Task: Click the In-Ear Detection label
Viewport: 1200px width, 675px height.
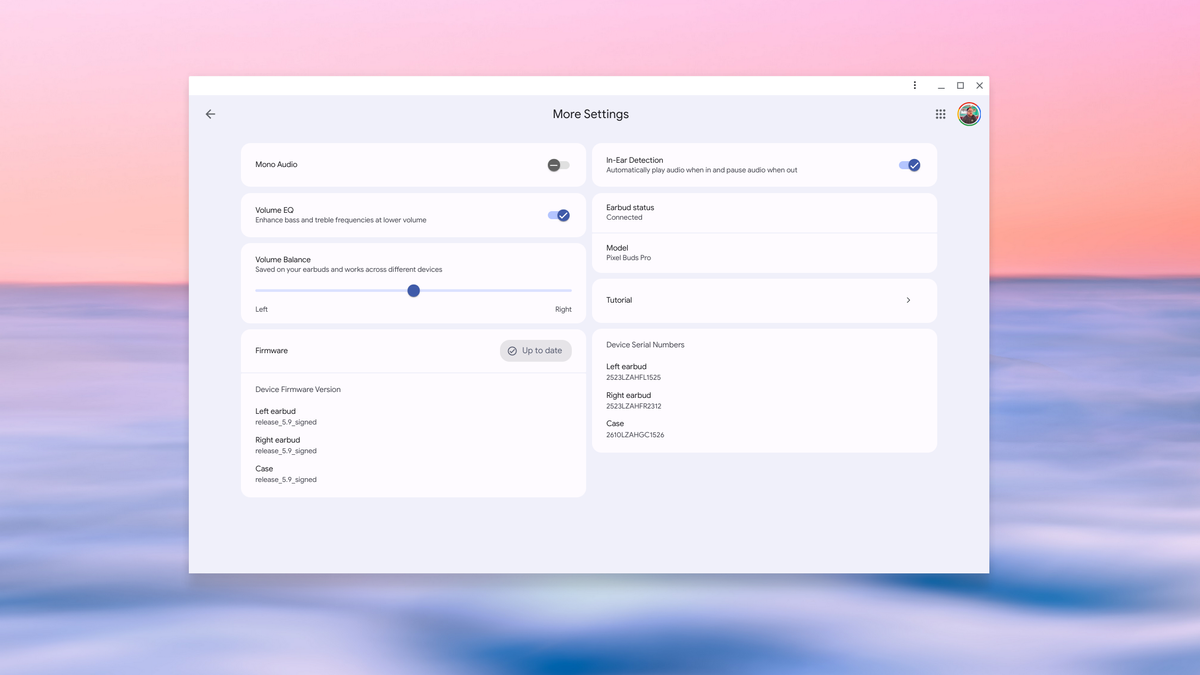Action: [635, 160]
